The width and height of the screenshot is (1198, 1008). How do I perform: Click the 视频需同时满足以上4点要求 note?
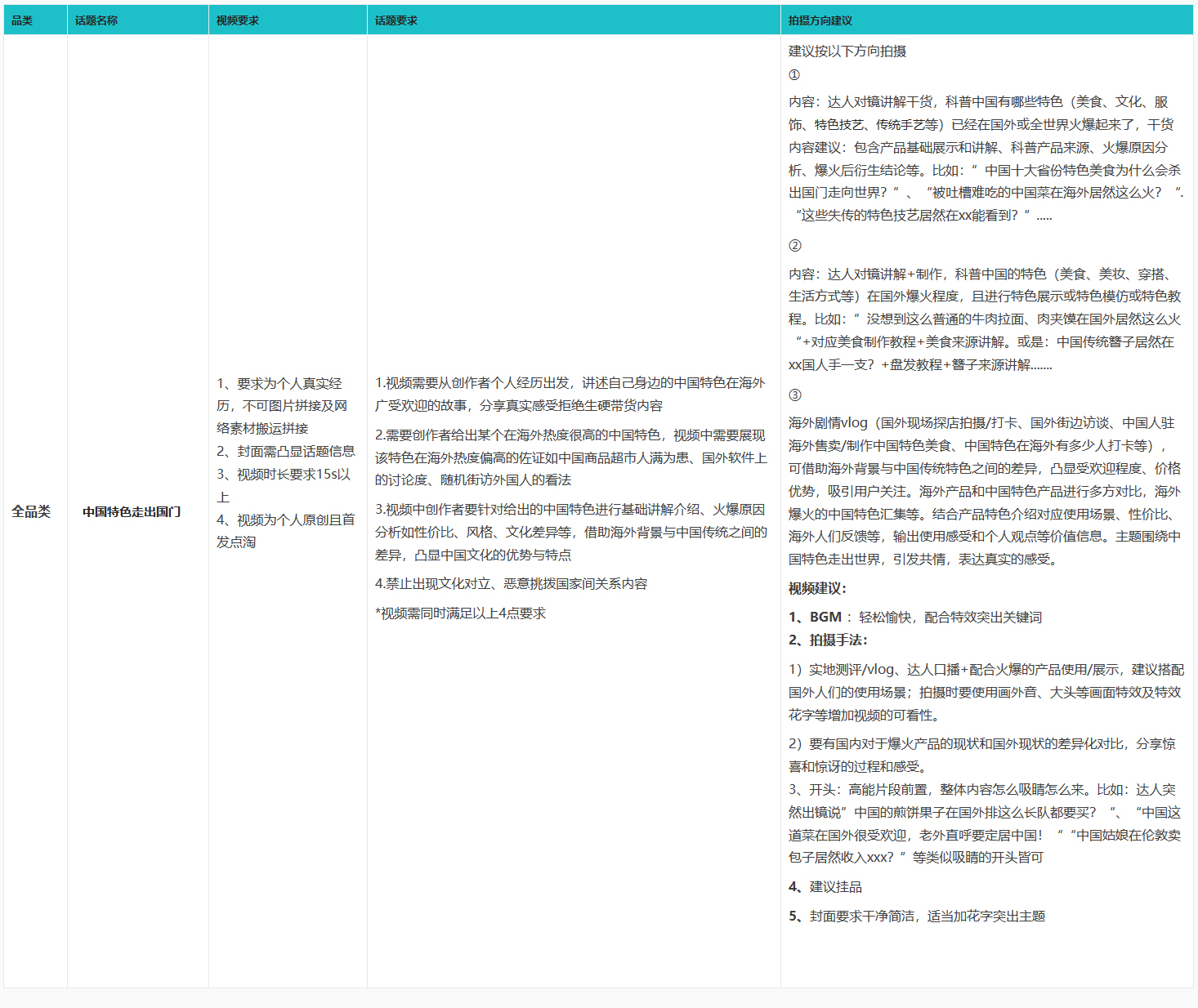point(460,613)
